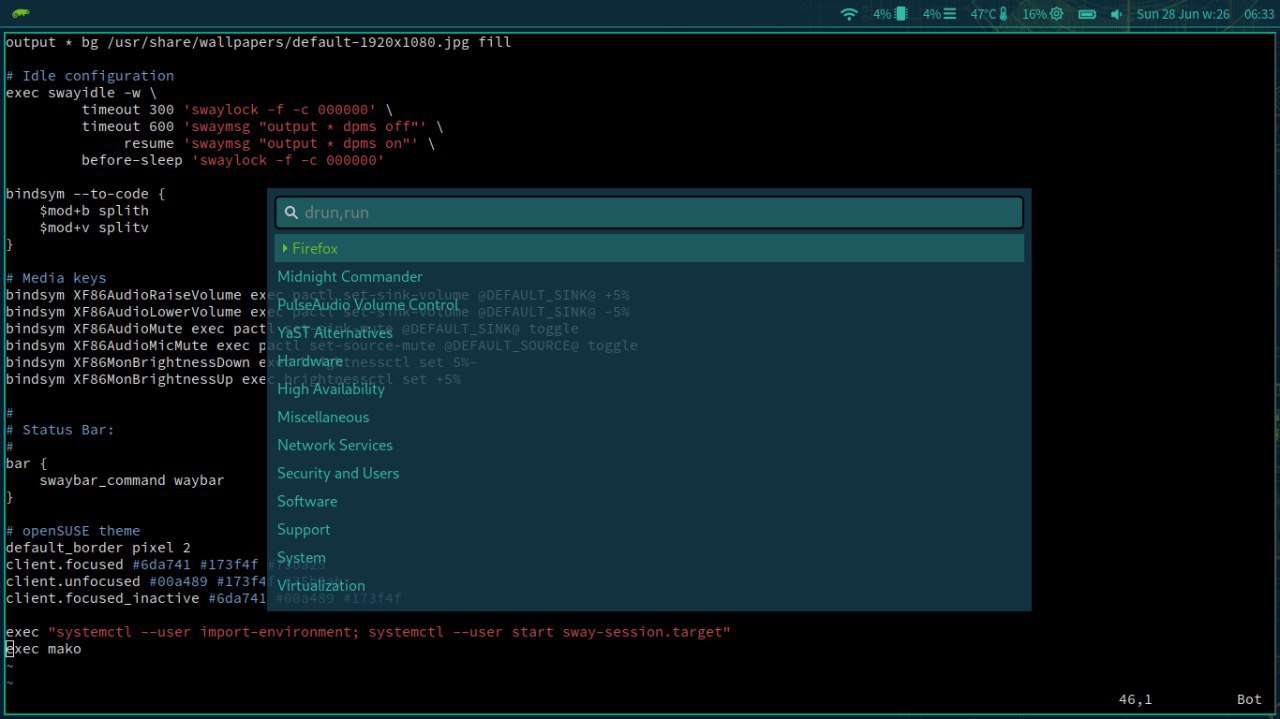Open the Wi-Fi network indicator
Viewport: 1280px width, 719px height.
(x=849, y=14)
